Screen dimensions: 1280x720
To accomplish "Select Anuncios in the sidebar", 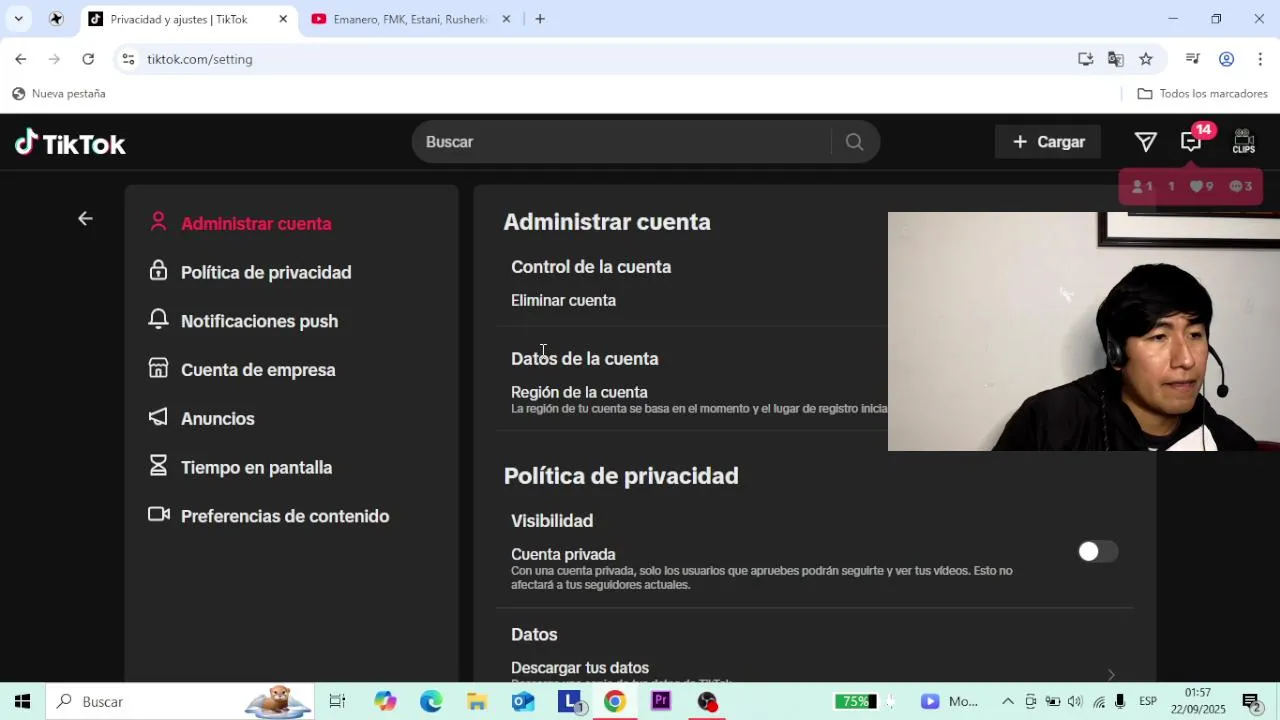I will pyautogui.click(x=218, y=419).
